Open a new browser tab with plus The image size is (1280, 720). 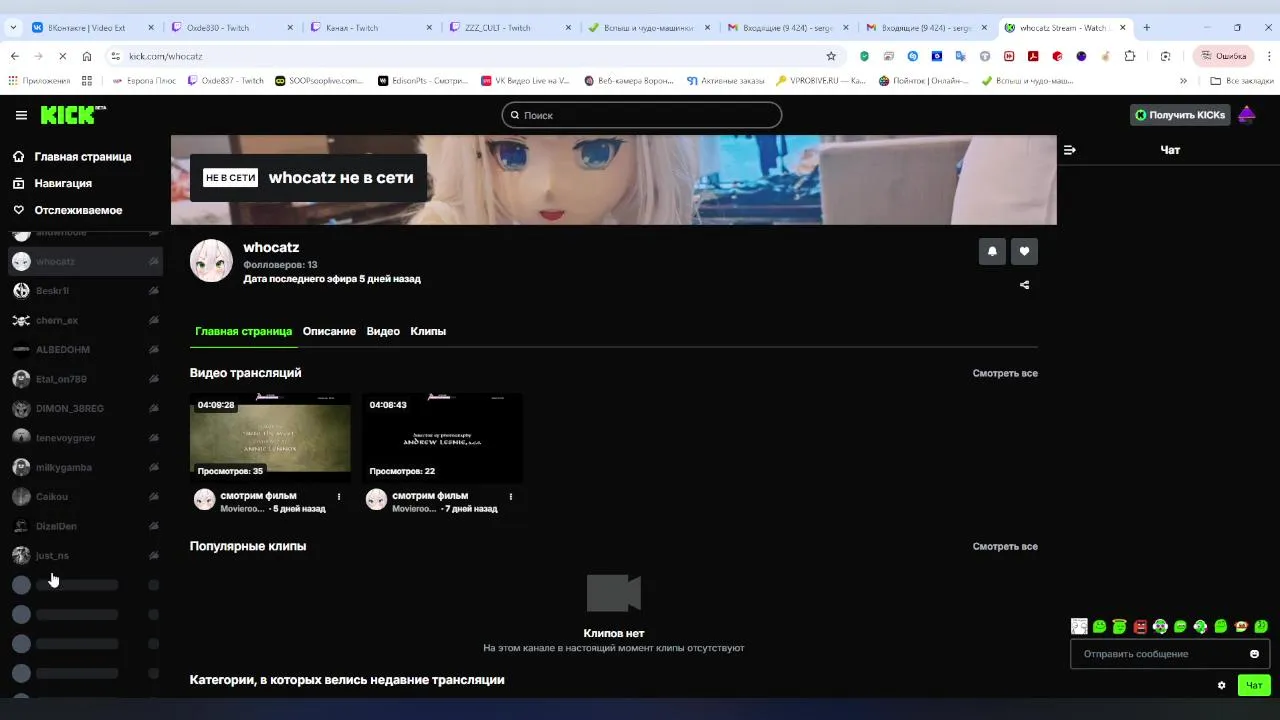coord(1147,28)
